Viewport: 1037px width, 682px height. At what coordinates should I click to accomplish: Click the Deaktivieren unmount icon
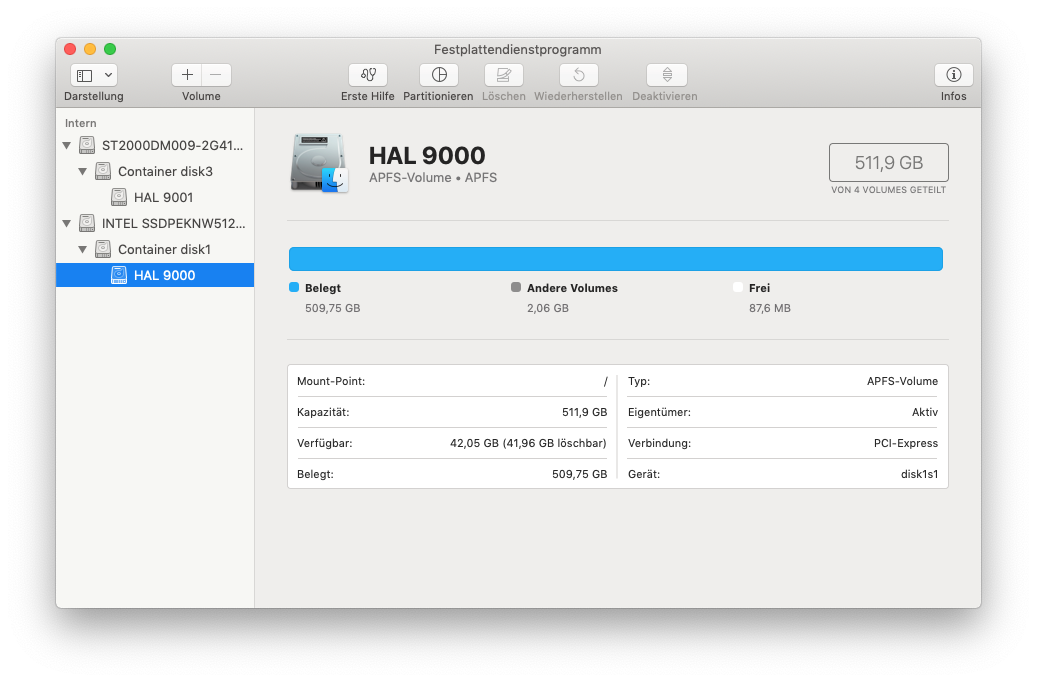click(667, 75)
